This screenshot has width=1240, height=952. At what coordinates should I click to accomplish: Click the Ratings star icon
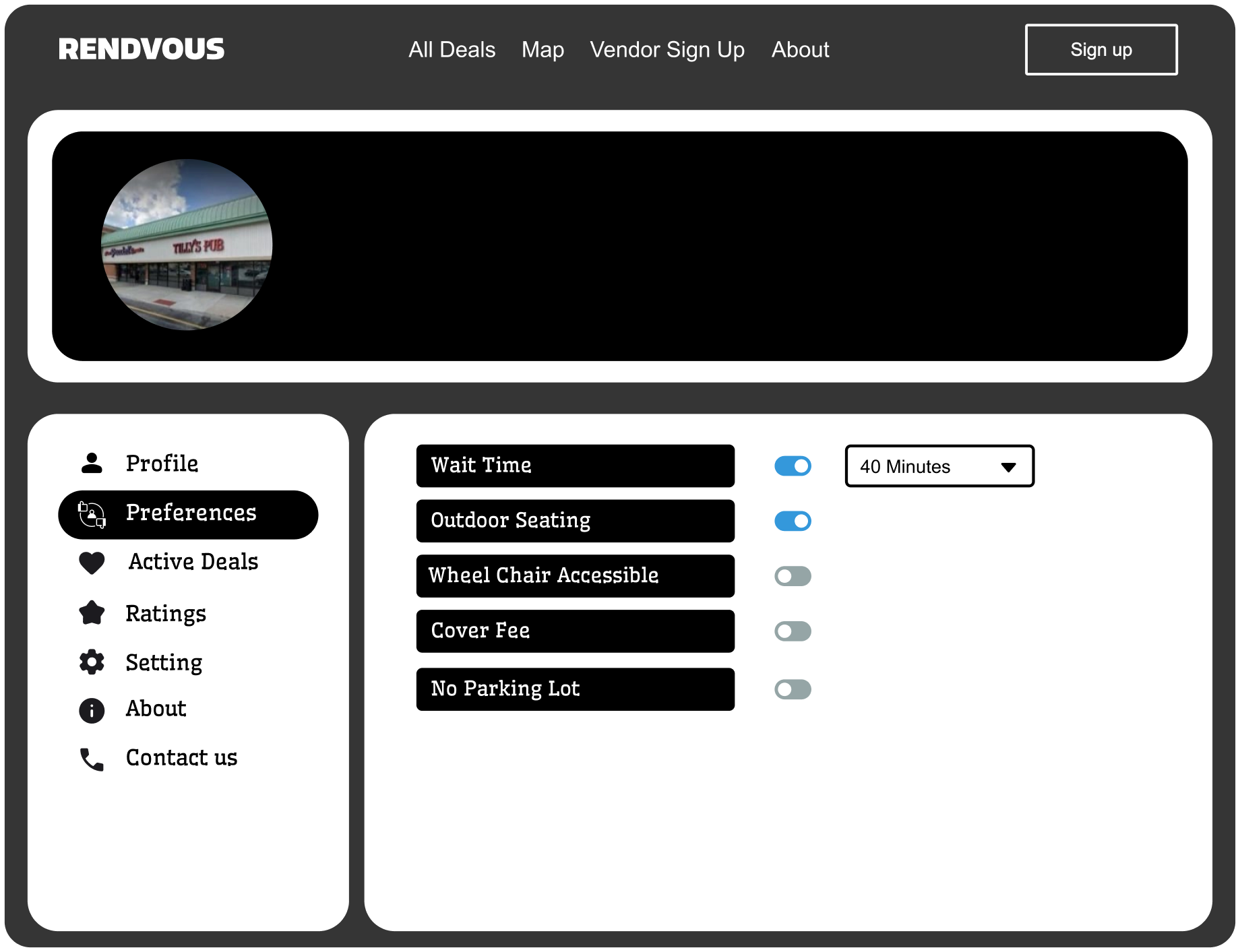[92, 613]
